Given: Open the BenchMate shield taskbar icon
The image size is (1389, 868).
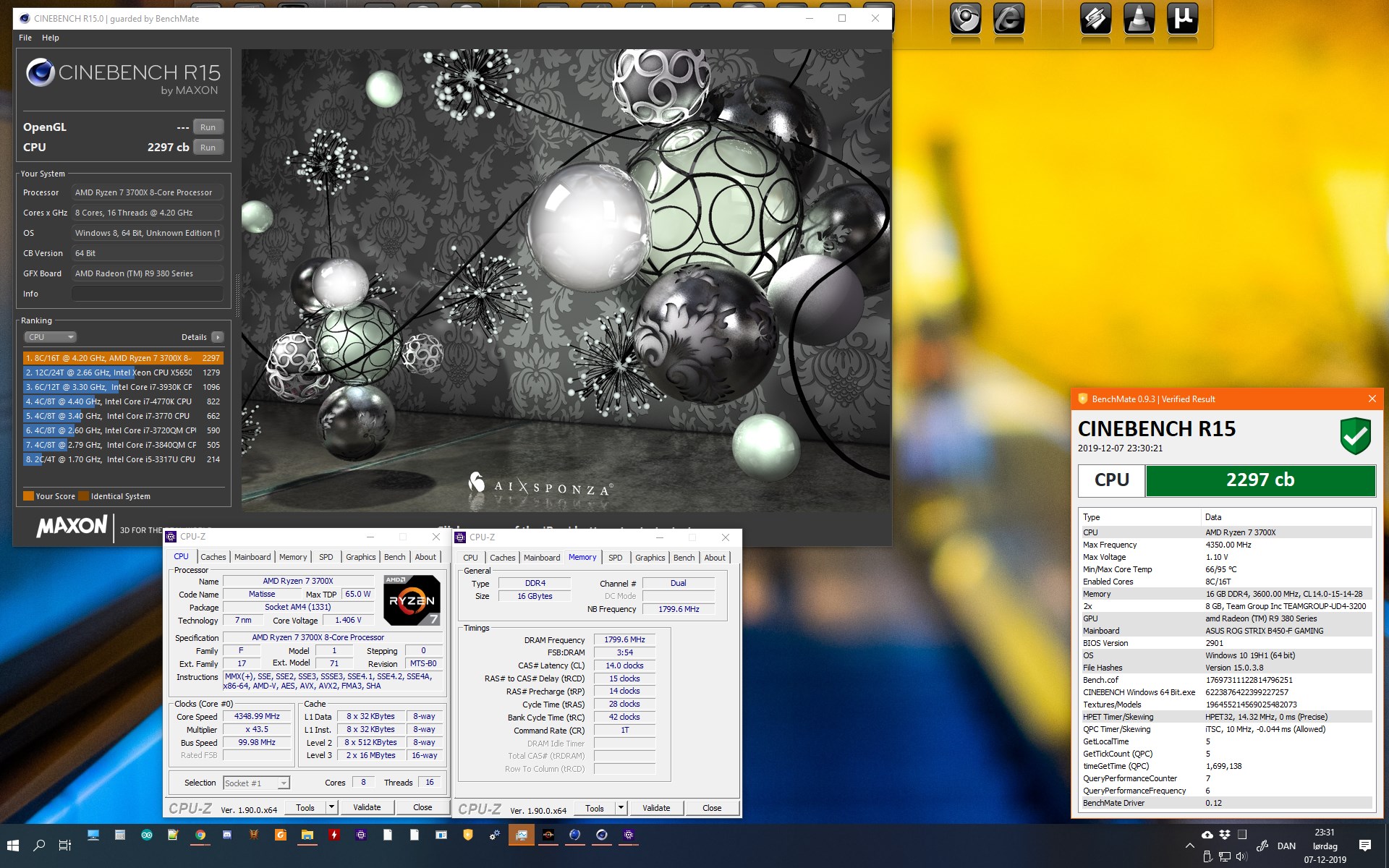Looking at the screenshot, I should coord(468,835).
